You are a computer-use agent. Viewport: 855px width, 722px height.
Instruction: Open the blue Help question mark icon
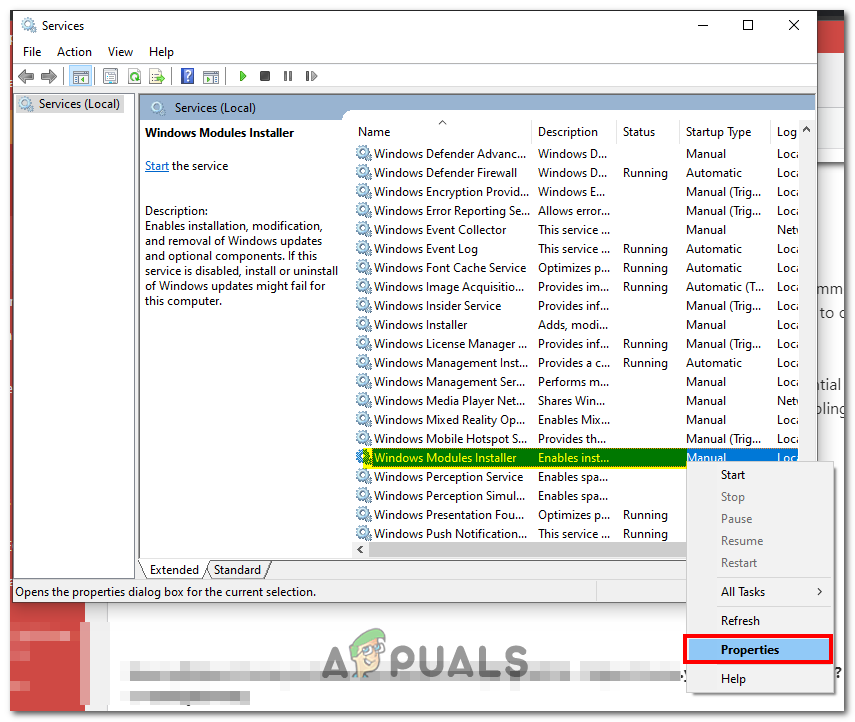[x=188, y=76]
